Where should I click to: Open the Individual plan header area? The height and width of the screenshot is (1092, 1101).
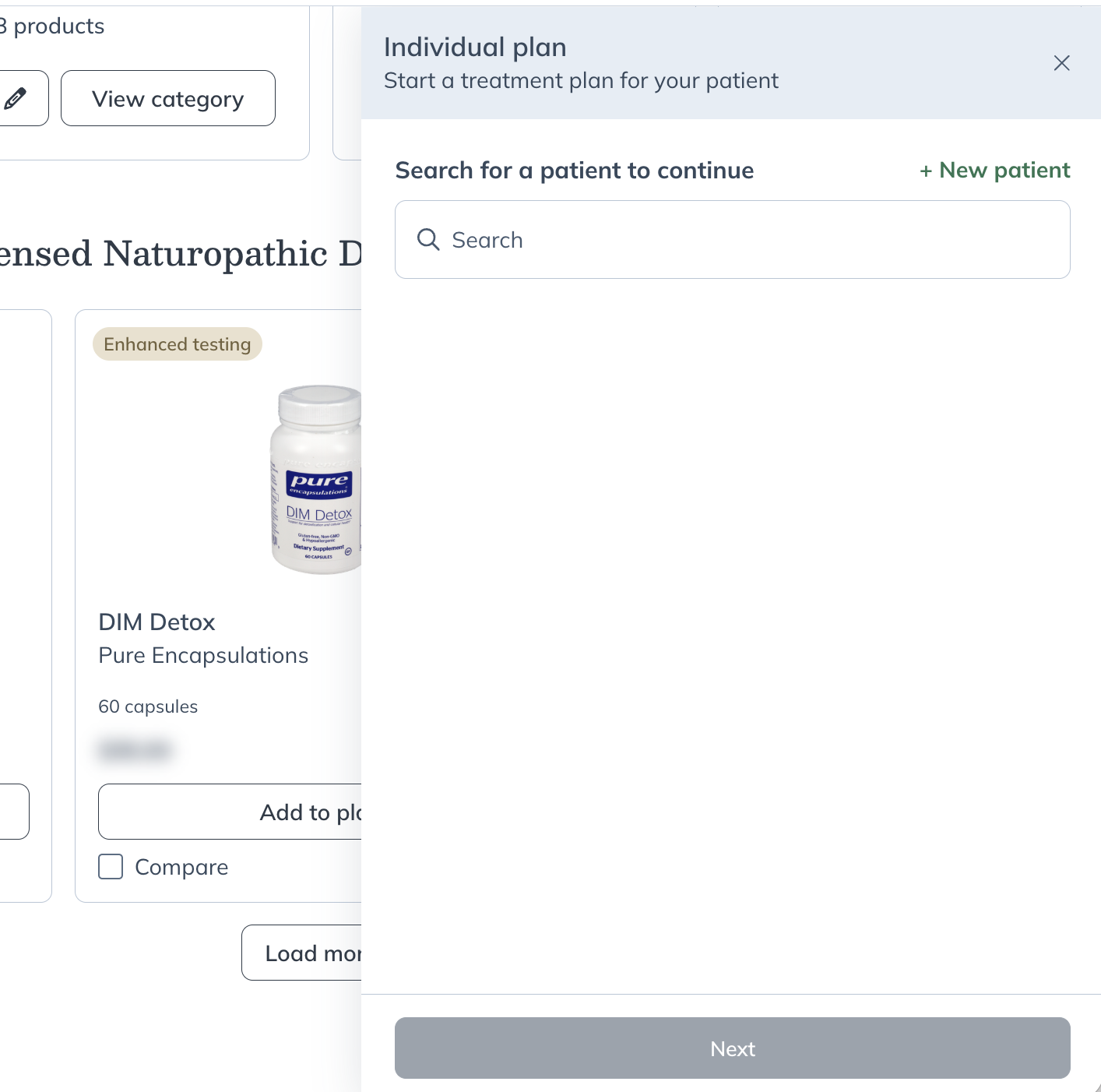tap(475, 47)
